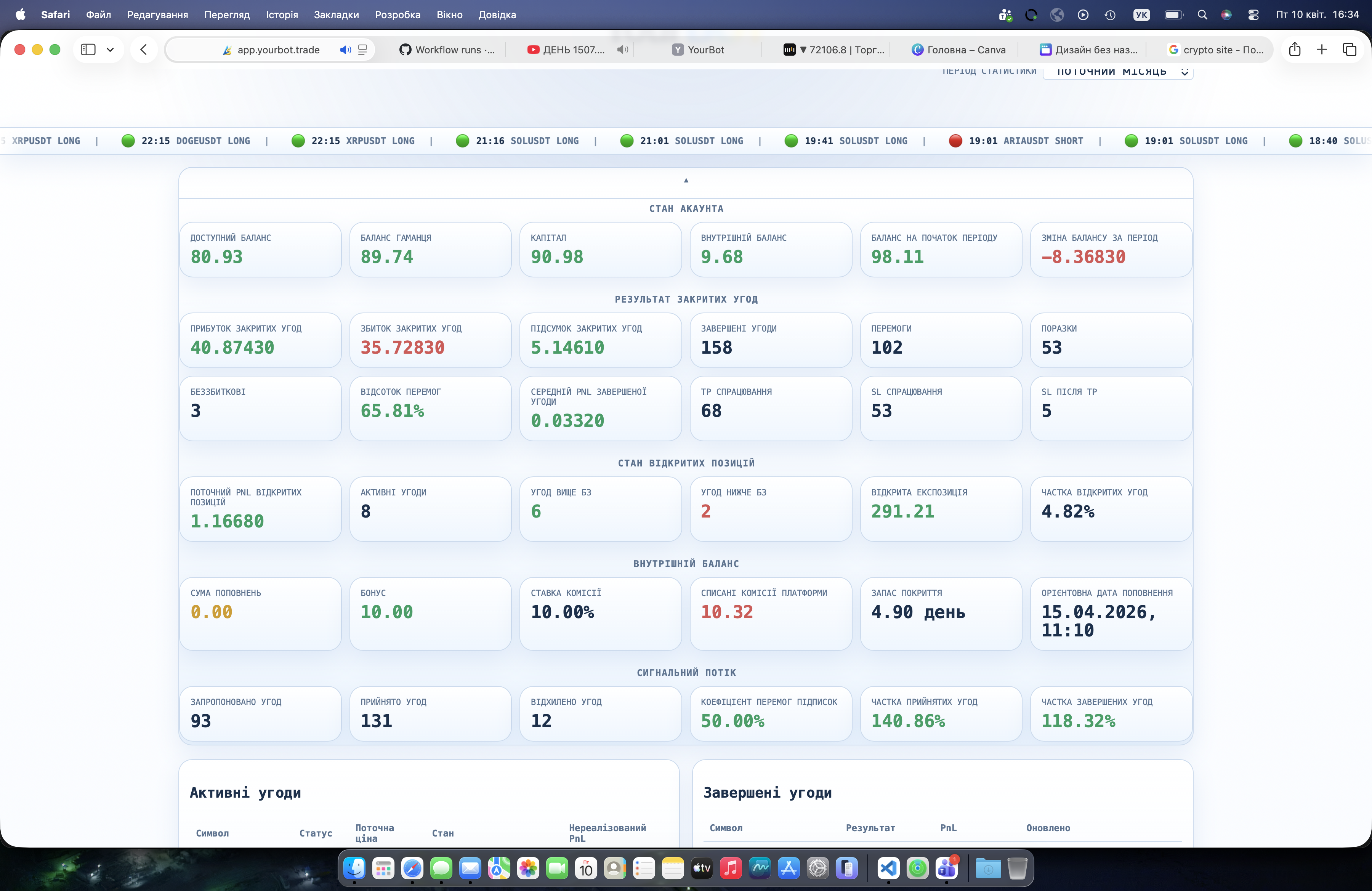Open Spotlight search in the menu bar
The width and height of the screenshot is (1372, 891).
(1202, 15)
